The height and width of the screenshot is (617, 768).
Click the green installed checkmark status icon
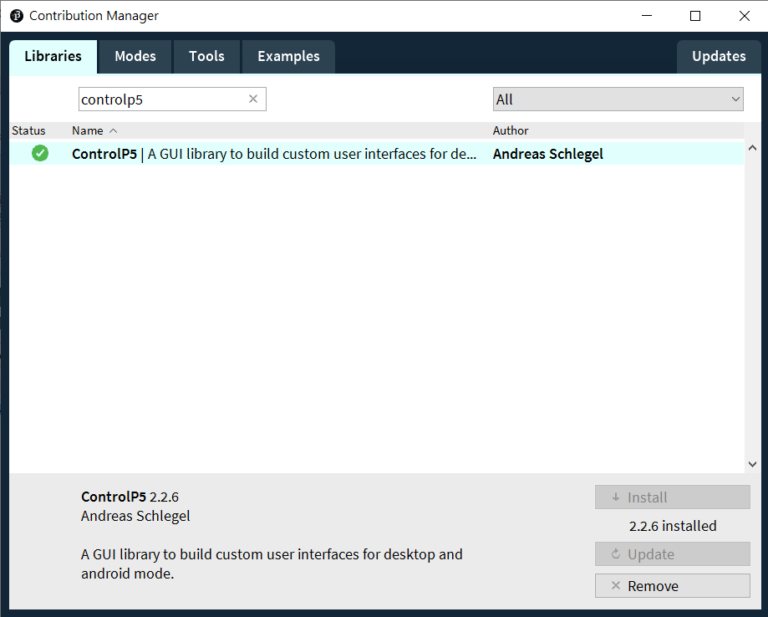pyautogui.click(x=40, y=153)
